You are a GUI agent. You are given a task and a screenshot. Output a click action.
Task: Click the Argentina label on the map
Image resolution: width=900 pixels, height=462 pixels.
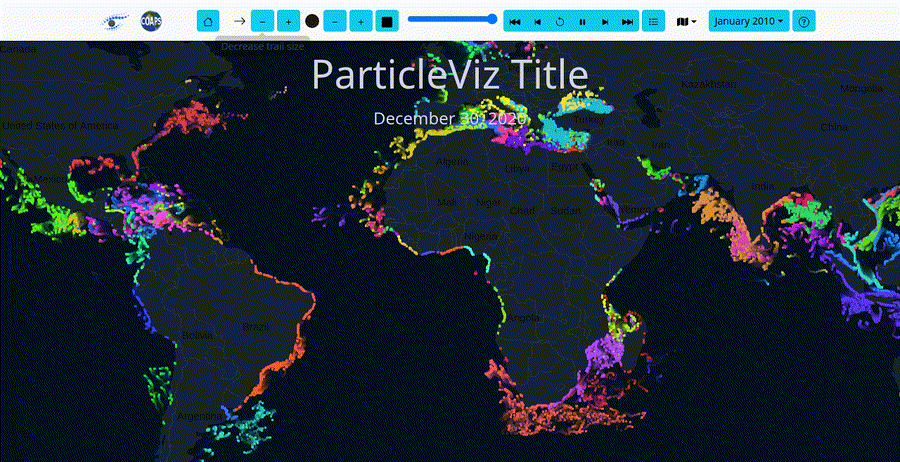(199, 416)
